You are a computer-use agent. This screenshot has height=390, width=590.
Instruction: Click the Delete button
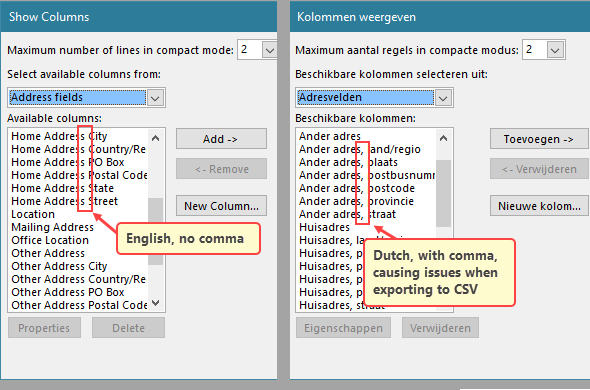(128, 328)
